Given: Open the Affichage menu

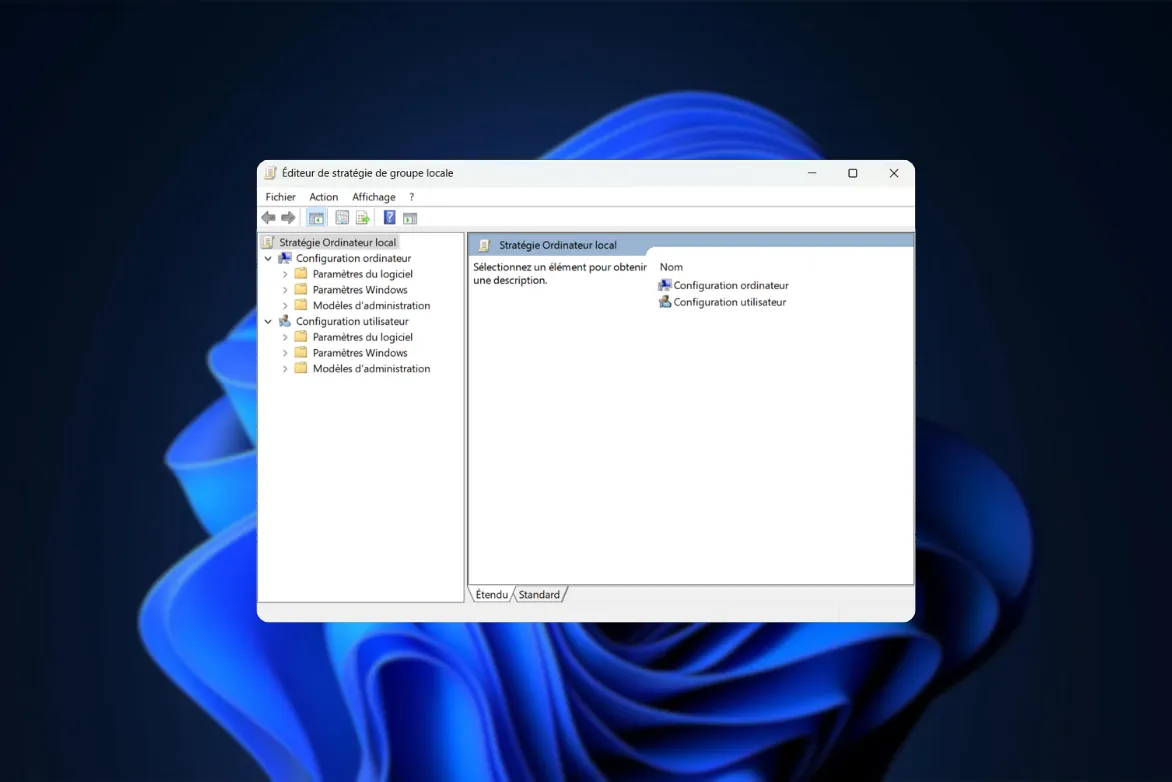Looking at the screenshot, I should tap(373, 197).
